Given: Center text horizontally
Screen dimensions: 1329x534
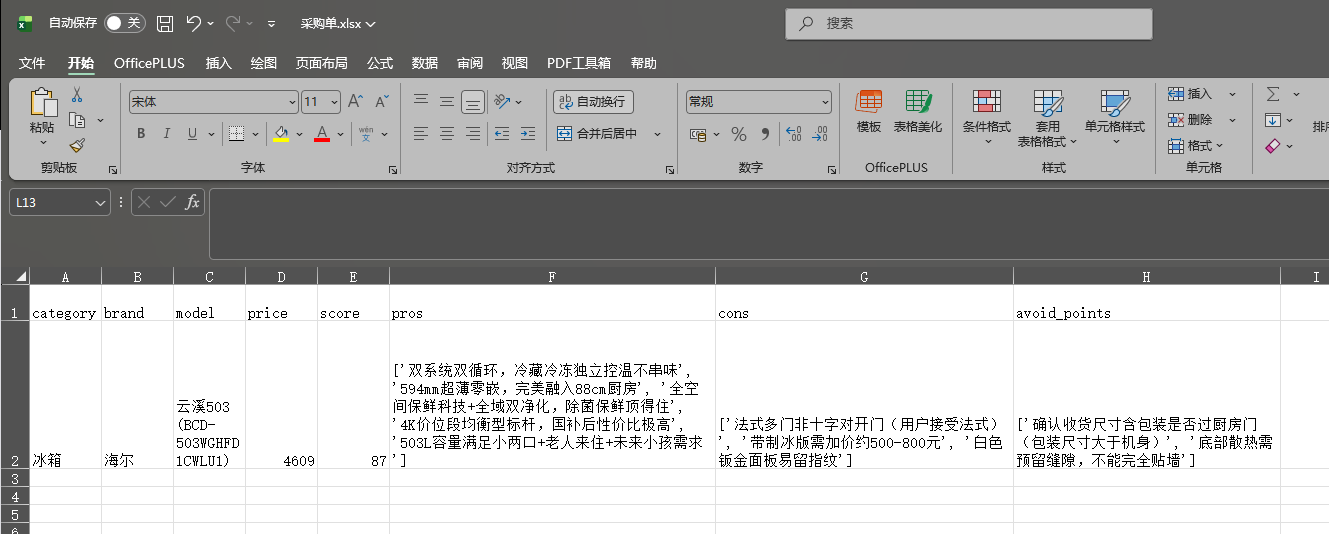Looking at the screenshot, I should coord(447,133).
